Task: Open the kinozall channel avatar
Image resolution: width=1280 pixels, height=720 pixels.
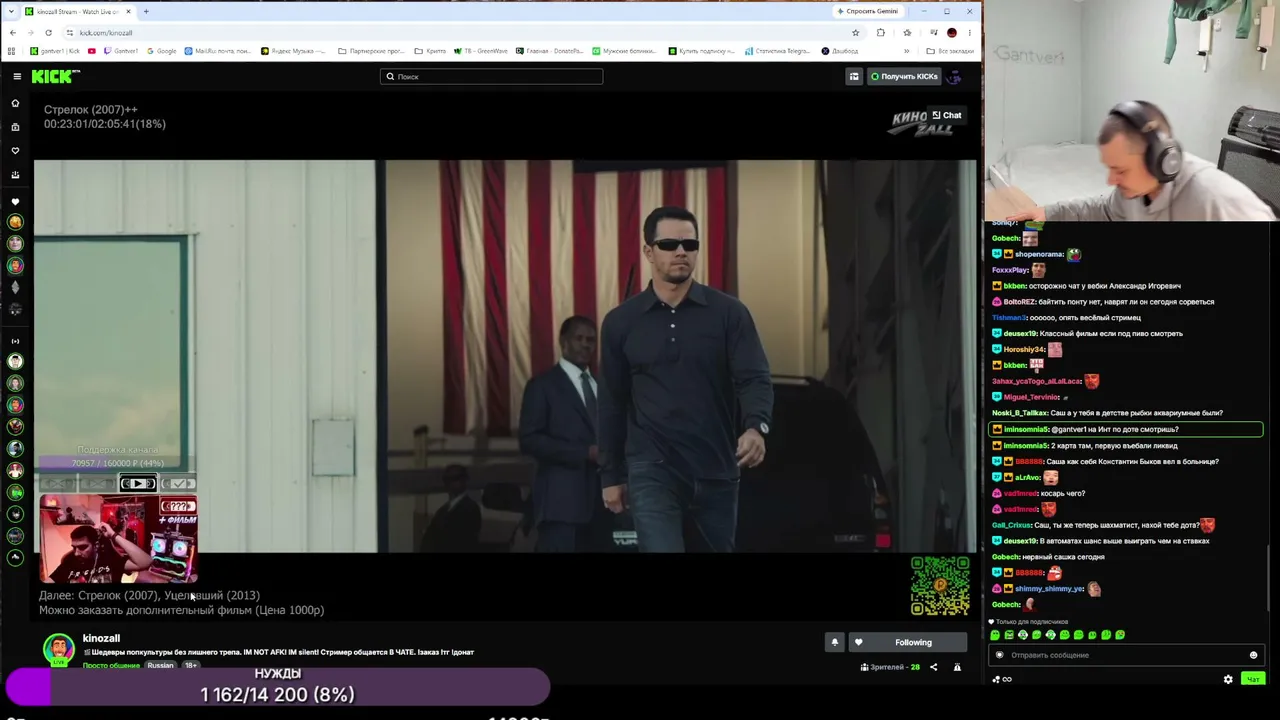Action: 58,648
